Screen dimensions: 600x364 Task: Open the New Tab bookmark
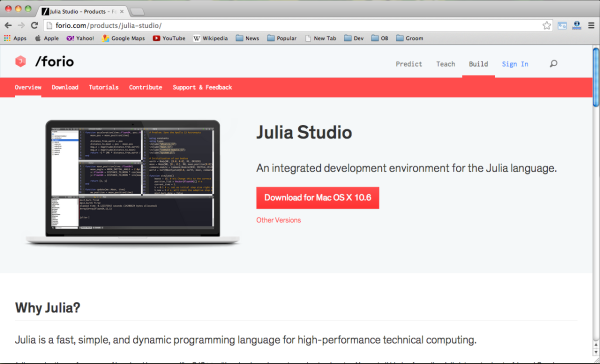[321, 38]
